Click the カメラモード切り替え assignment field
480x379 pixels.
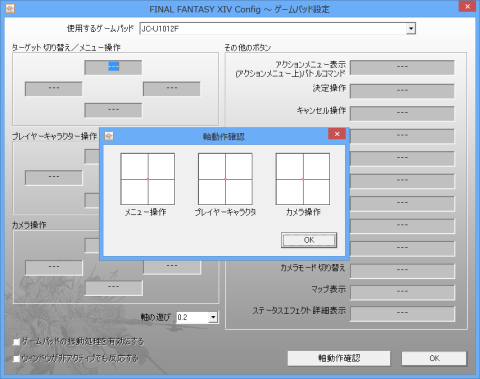(402, 271)
